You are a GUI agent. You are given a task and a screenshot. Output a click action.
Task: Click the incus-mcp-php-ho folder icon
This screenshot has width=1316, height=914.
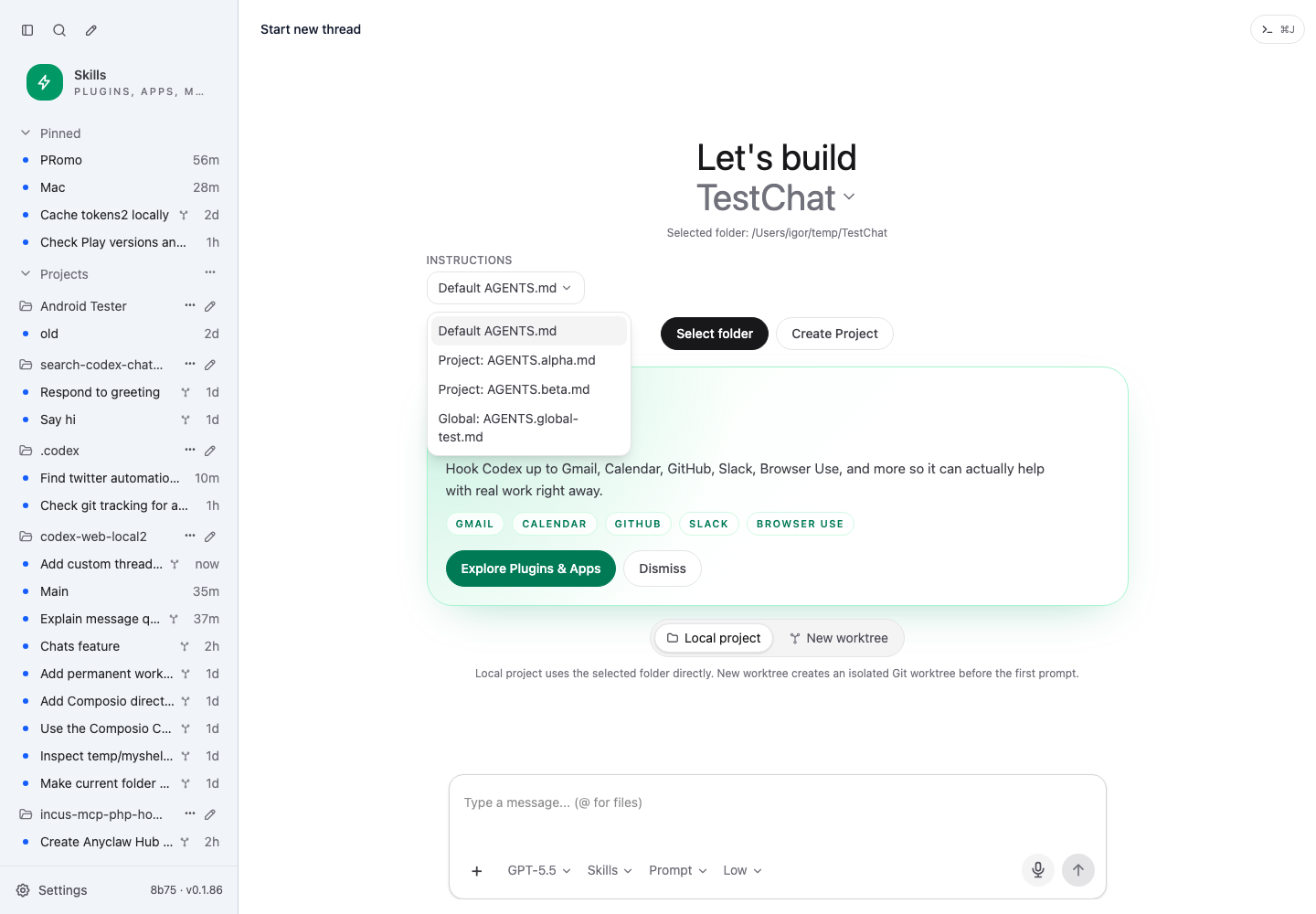point(26,814)
